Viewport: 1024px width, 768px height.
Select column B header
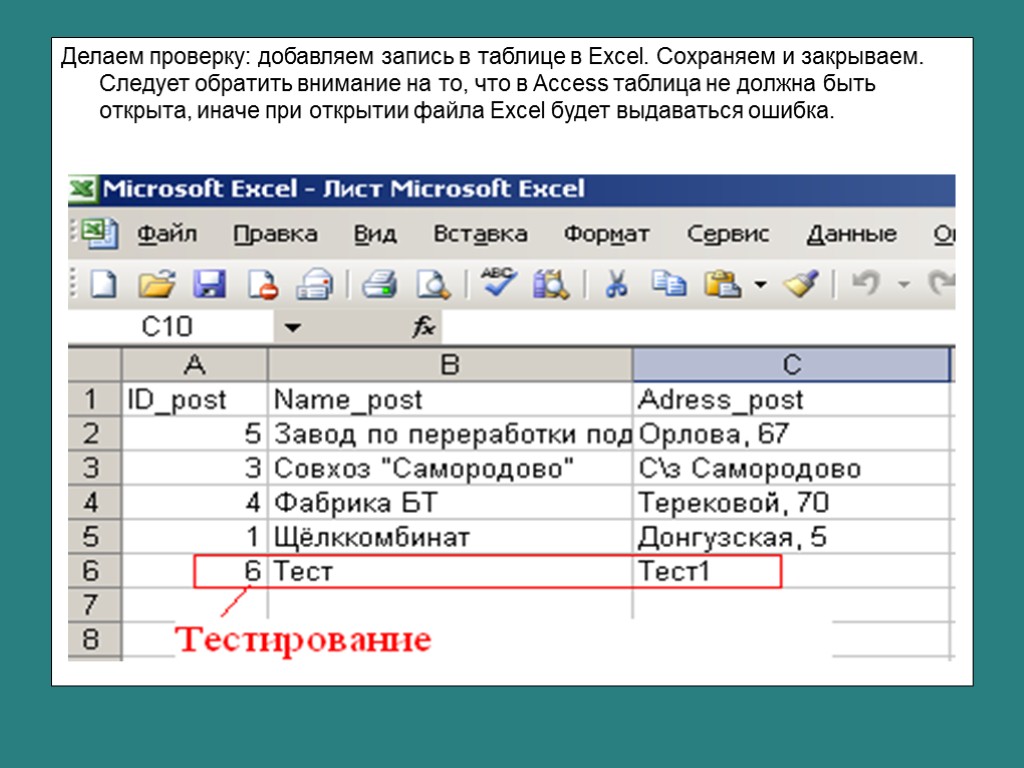pos(450,364)
